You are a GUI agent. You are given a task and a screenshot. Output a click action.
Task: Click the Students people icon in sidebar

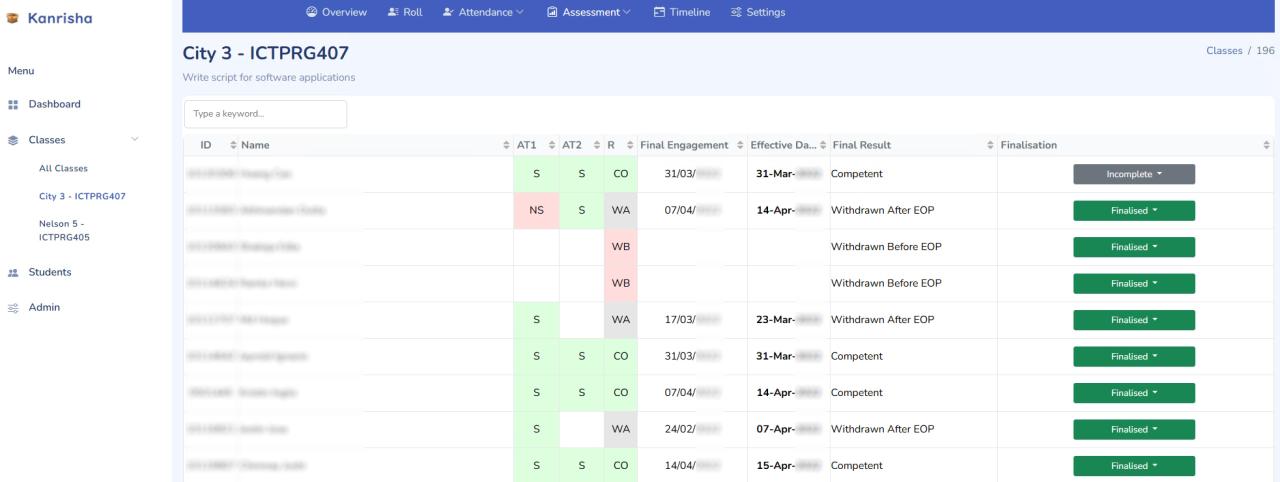click(x=14, y=272)
